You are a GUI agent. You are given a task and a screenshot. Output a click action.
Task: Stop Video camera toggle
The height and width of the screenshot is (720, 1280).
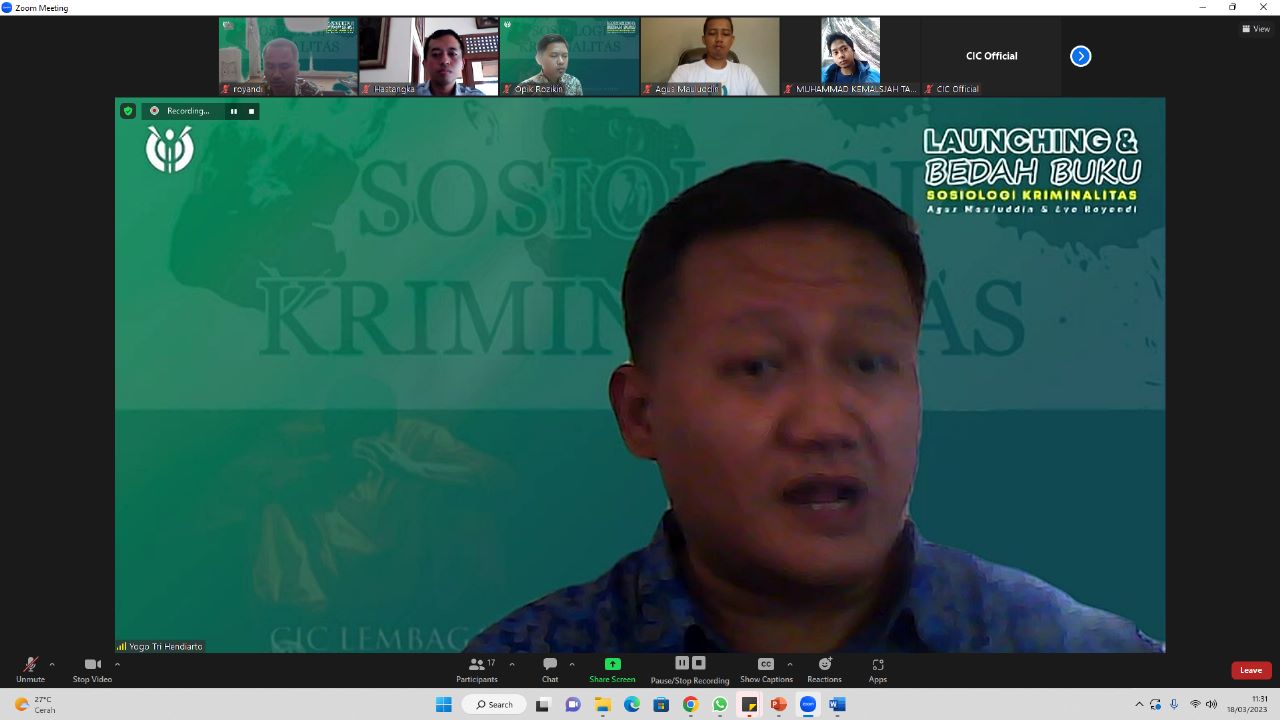pyautogui.click(x=92, y=670)
